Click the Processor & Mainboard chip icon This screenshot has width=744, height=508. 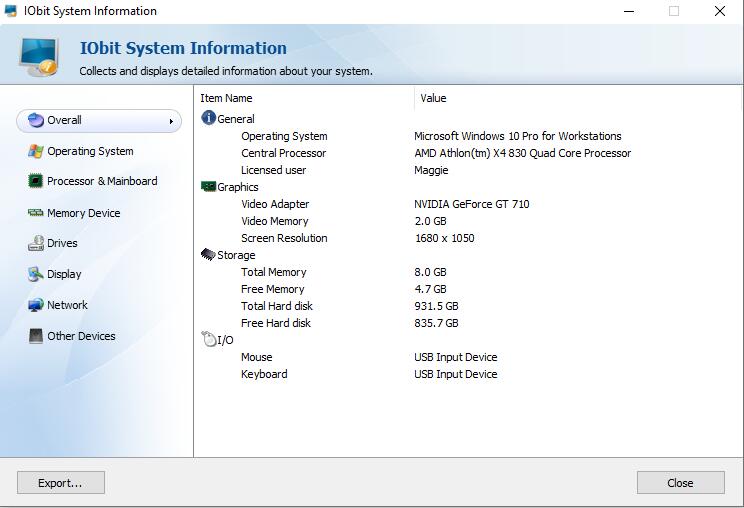[36, 181]
